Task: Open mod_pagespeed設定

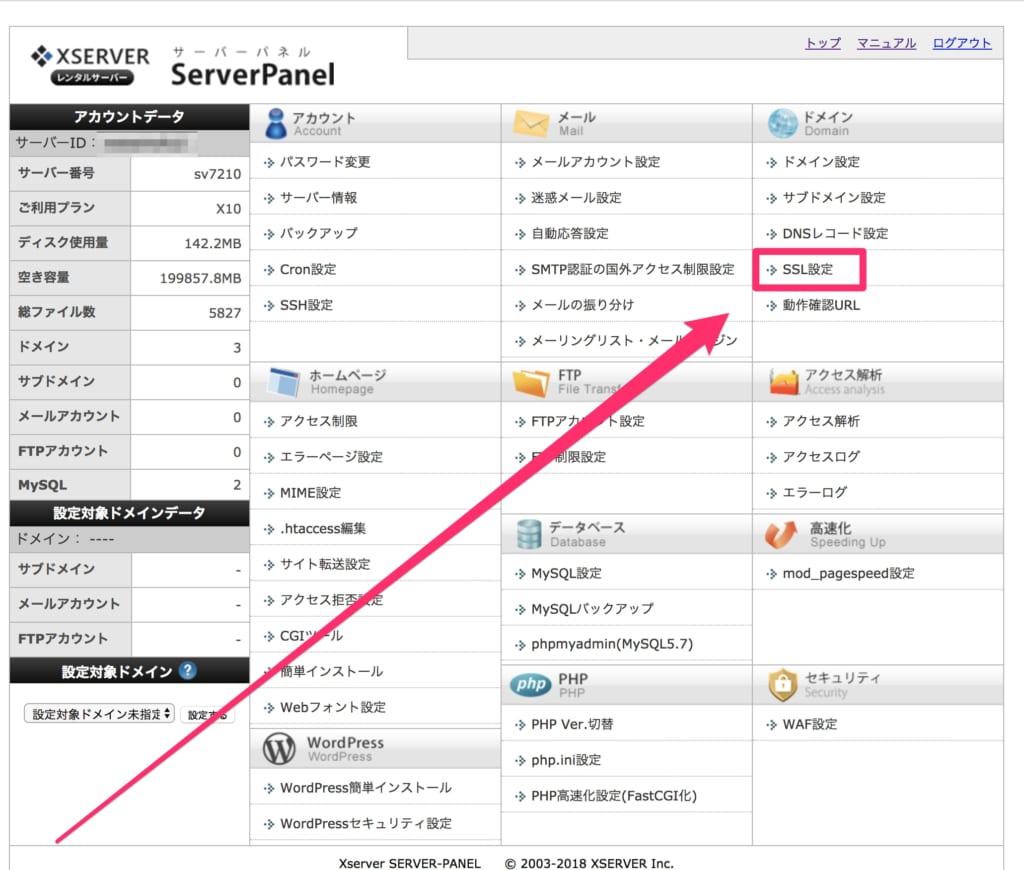Action: click(848, 573)
